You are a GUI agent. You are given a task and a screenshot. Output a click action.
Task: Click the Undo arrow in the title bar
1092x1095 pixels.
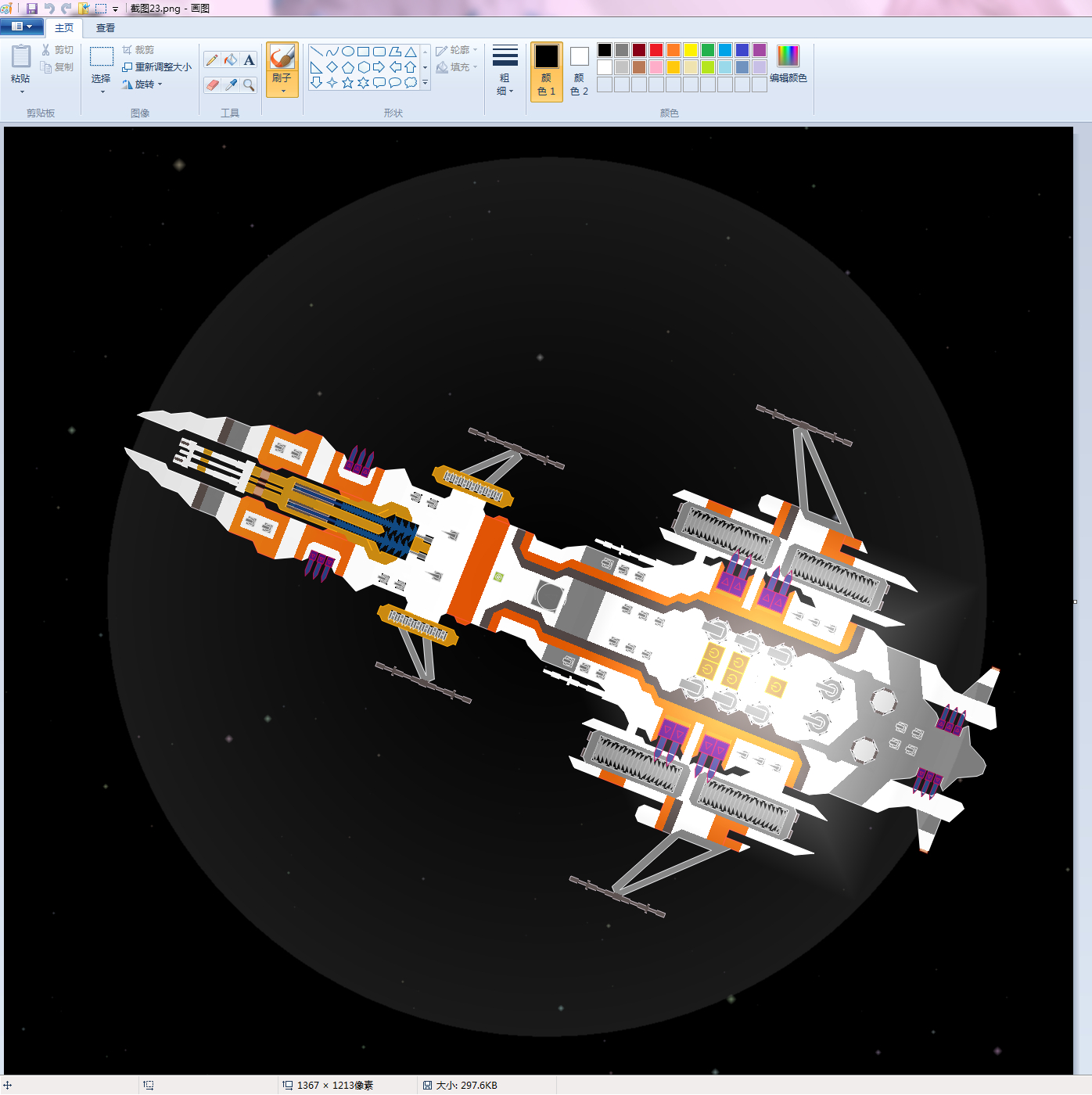49,9
